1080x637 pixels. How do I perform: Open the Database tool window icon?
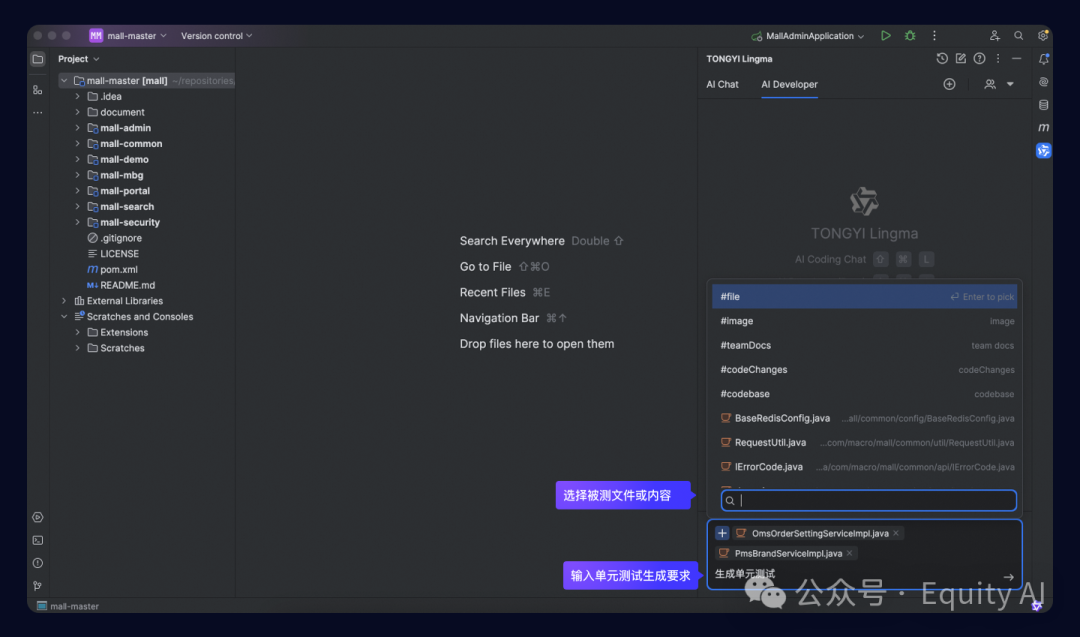pos(1043,105)
